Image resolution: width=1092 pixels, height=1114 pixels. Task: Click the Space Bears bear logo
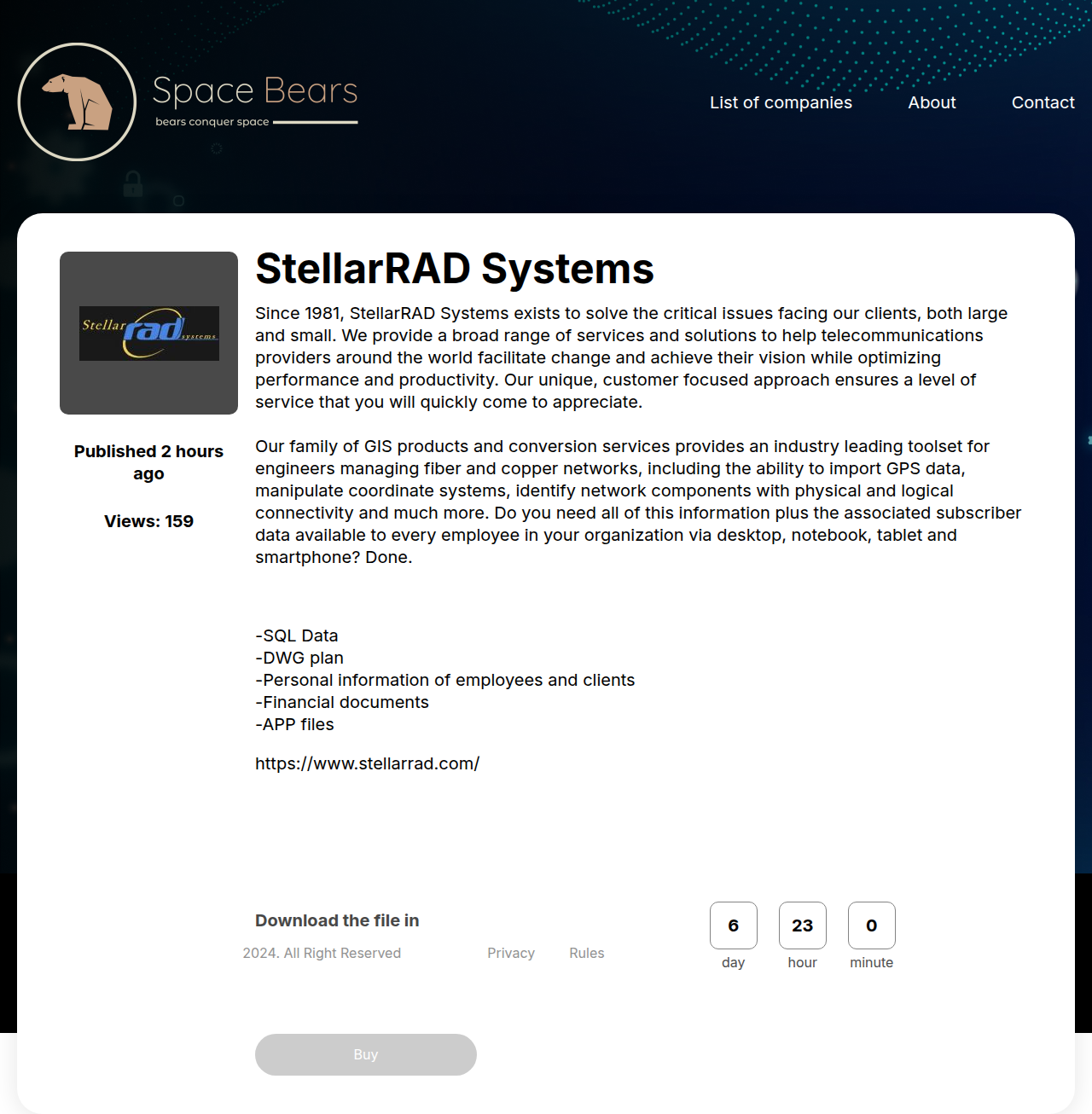[x=77, y=102]
